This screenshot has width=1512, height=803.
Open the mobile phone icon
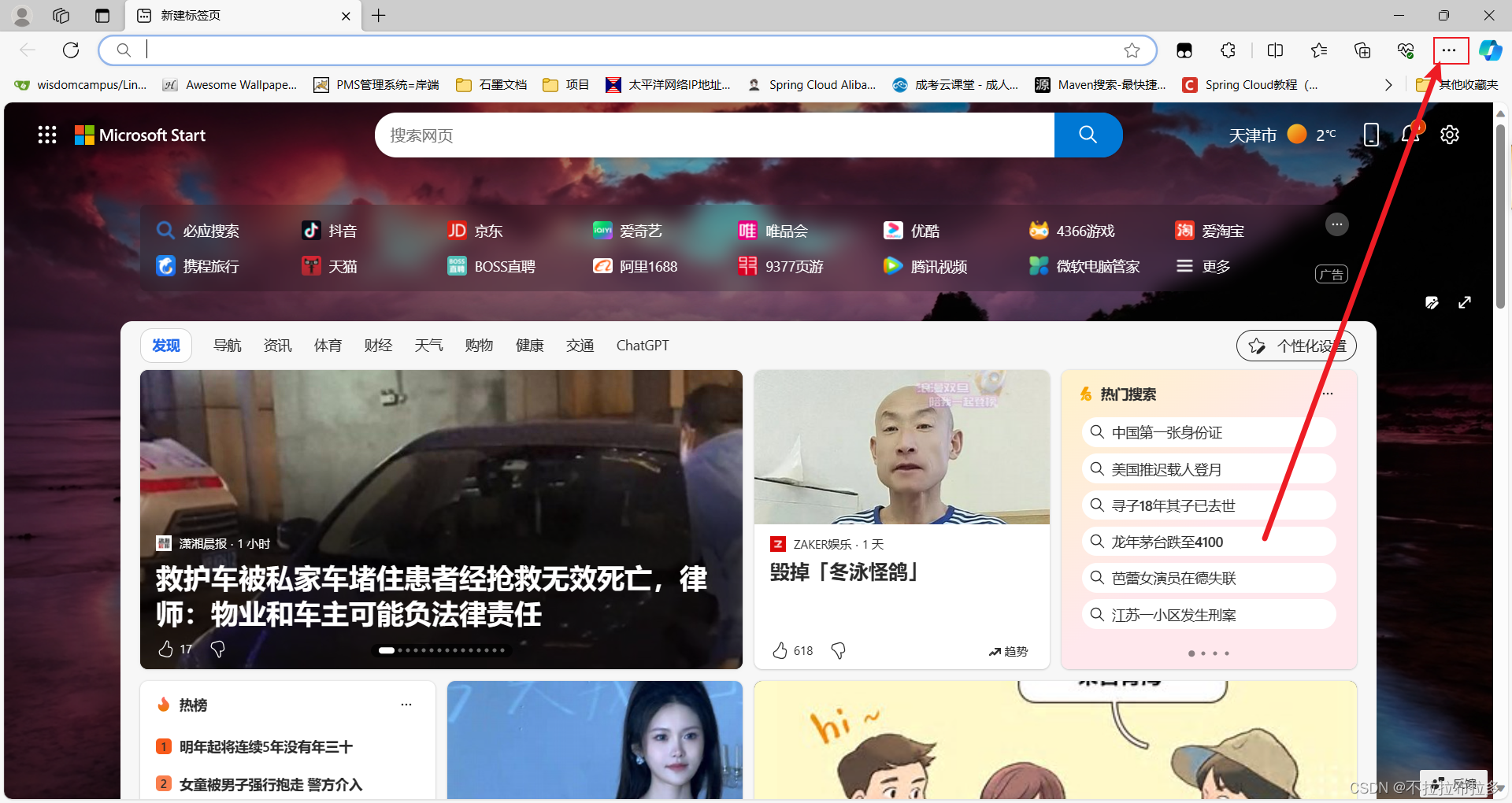point(1371,135)
